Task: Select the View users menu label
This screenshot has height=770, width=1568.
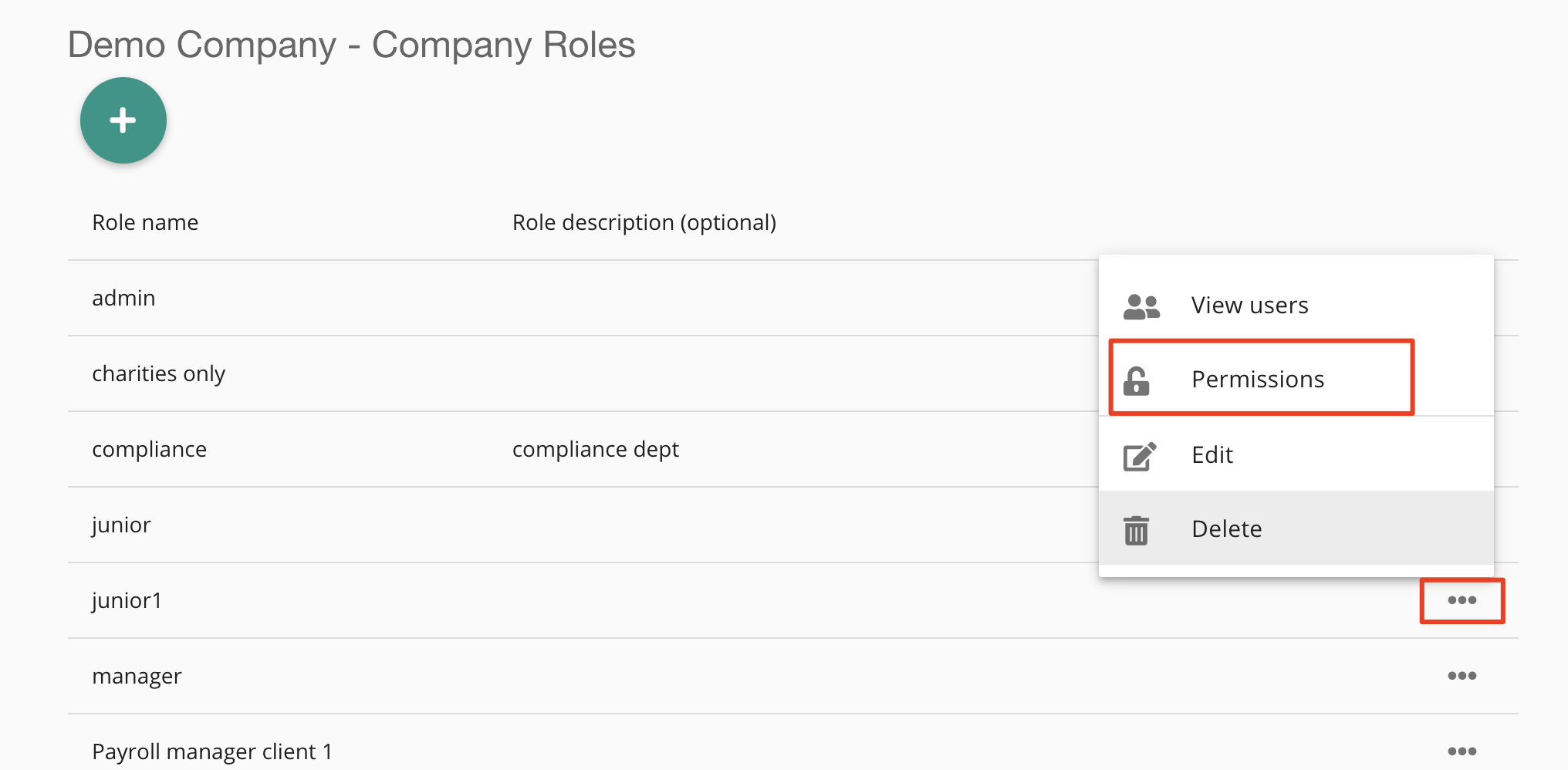Action: click(x=1249, y=306)
